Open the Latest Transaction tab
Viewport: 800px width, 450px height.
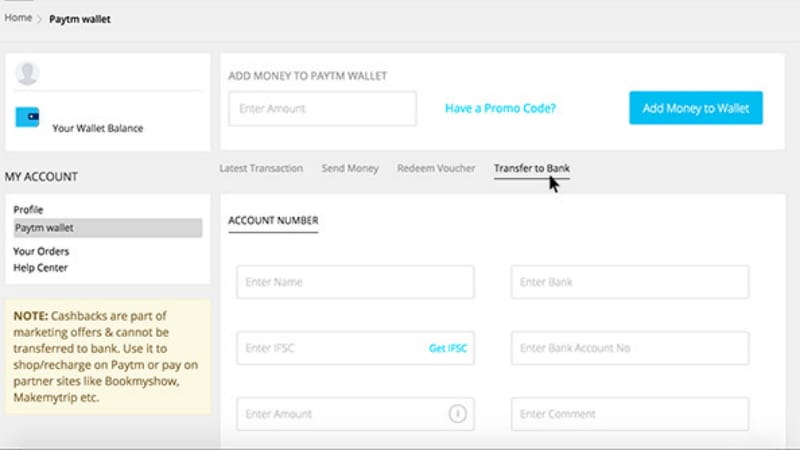[261, 168]
